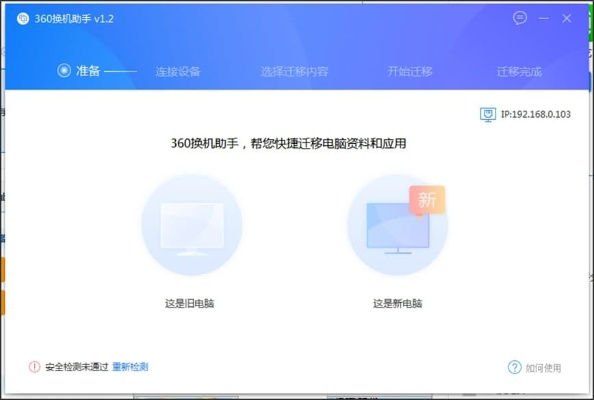Open the feedback chat bubble icon

point(520,18)
